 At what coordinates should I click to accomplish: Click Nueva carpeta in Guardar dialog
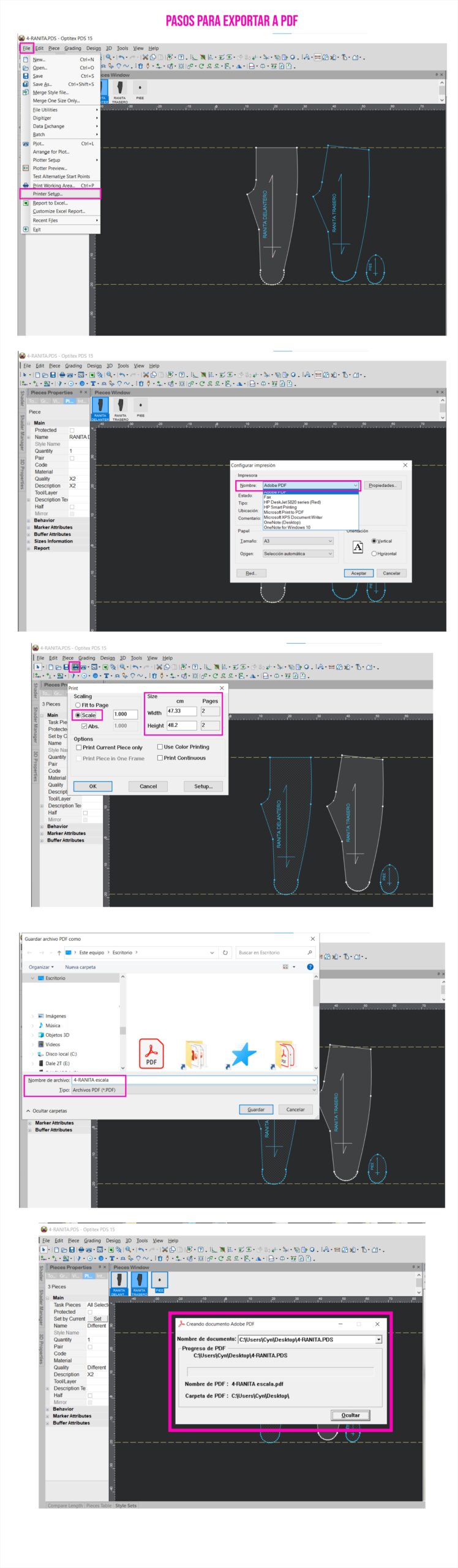[80, 967]
